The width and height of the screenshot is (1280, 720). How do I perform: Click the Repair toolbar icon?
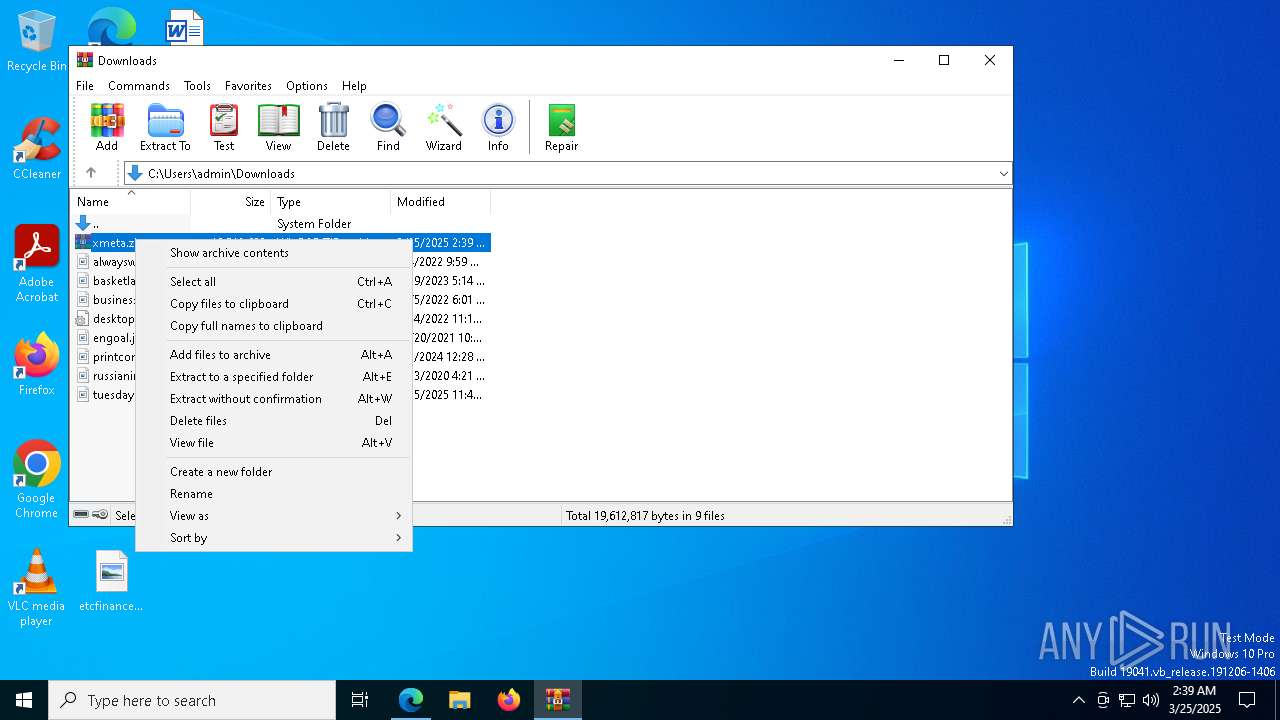point(561,127)
